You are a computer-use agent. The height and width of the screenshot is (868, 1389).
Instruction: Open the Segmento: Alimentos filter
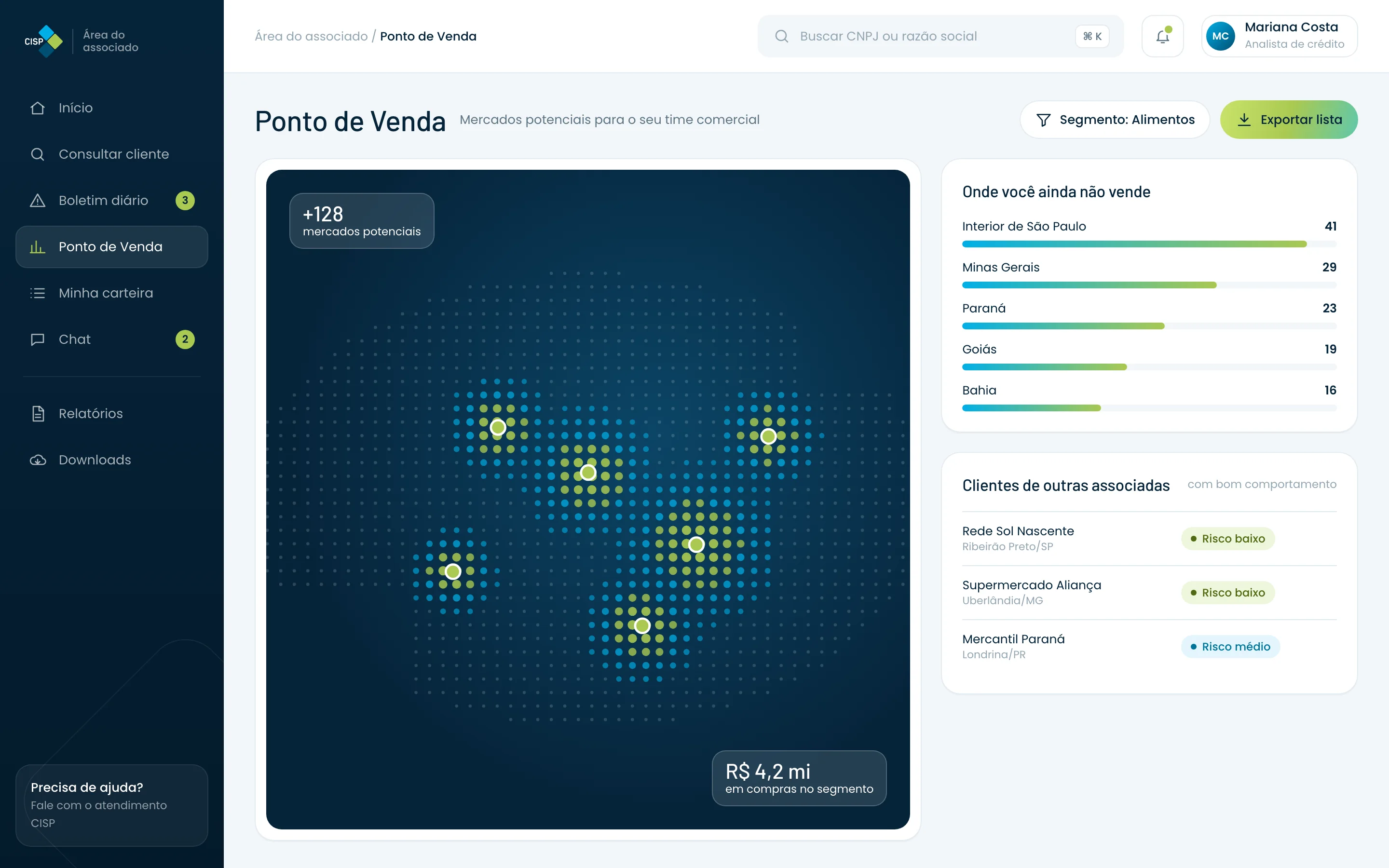point(1115,120)
